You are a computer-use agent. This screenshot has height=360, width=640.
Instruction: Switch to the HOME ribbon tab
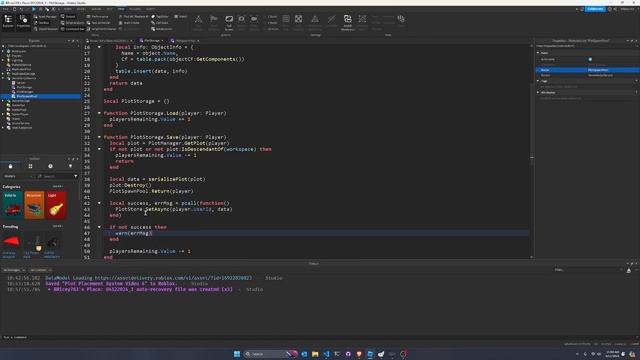(x=68, y=9)
